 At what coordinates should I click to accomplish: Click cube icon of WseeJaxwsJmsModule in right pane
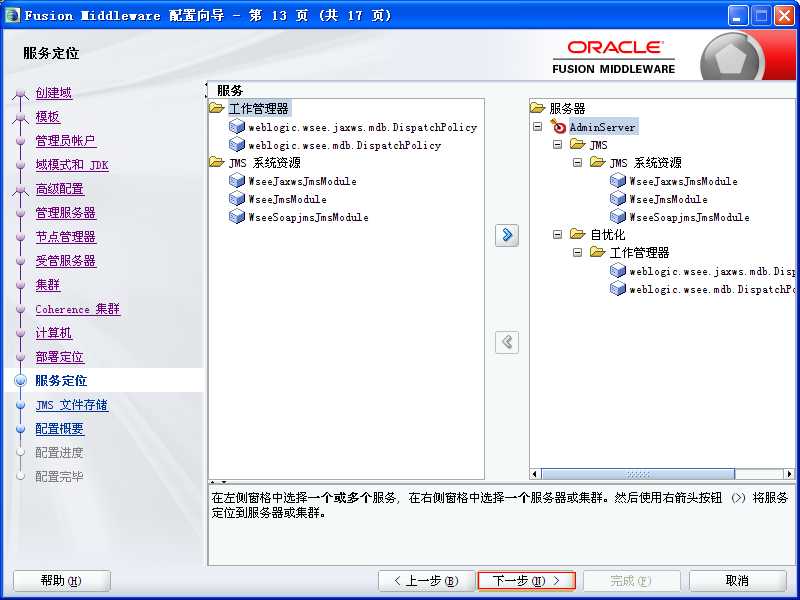click(x=618, y=180)
